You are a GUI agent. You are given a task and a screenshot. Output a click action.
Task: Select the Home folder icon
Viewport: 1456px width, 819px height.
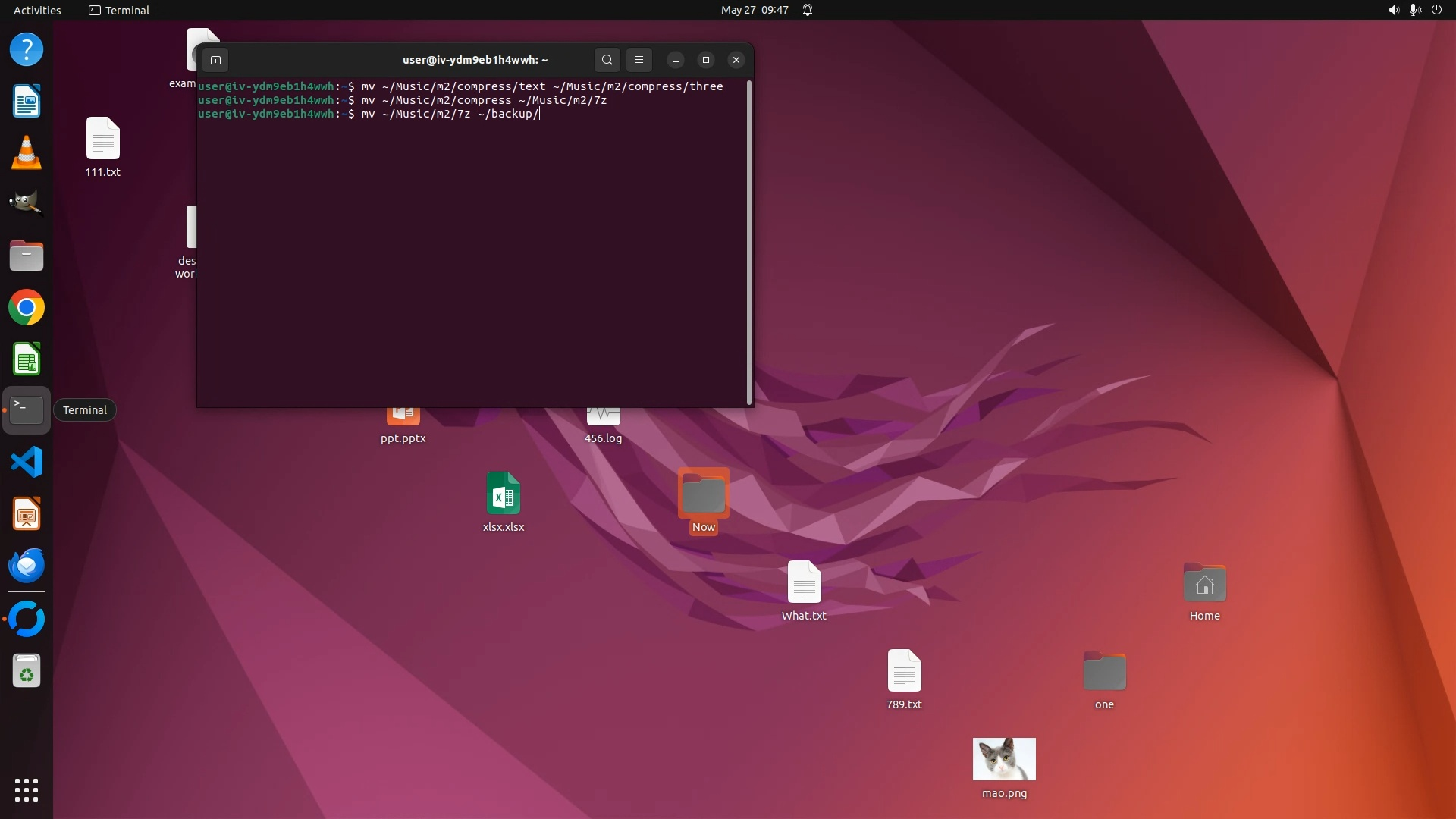[1204, 584]
